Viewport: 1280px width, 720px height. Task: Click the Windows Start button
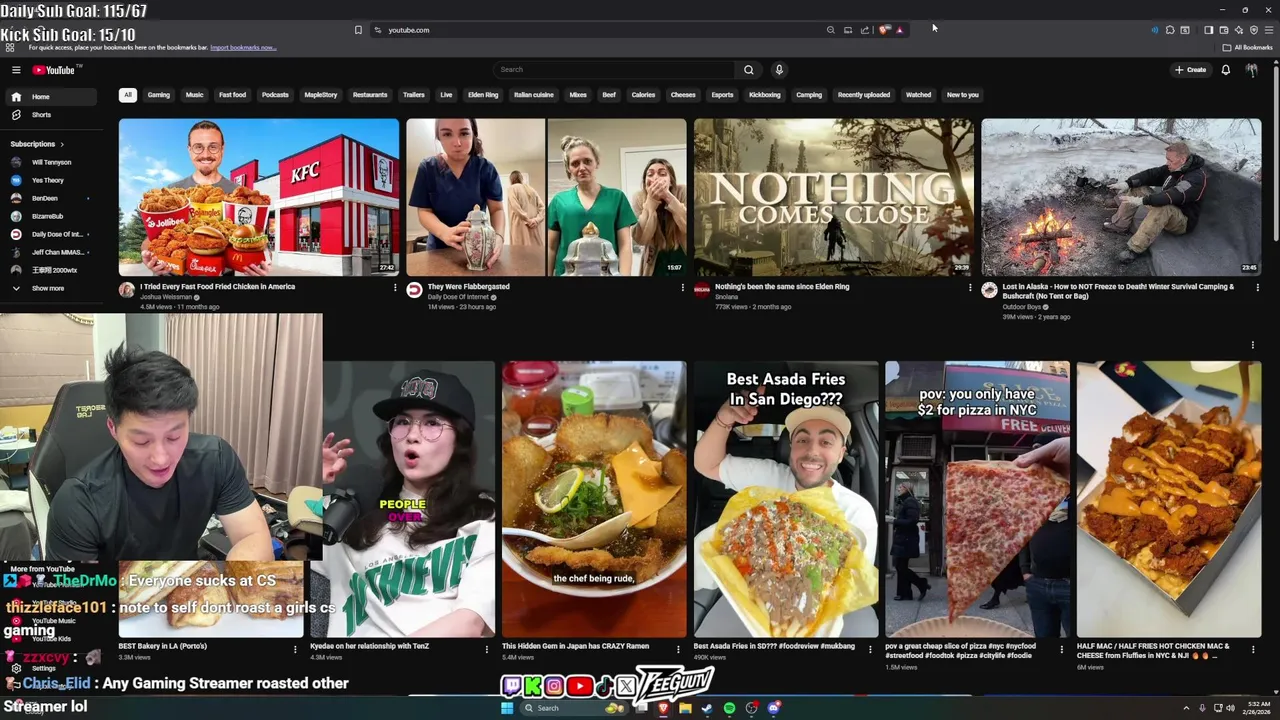[507, 708]
